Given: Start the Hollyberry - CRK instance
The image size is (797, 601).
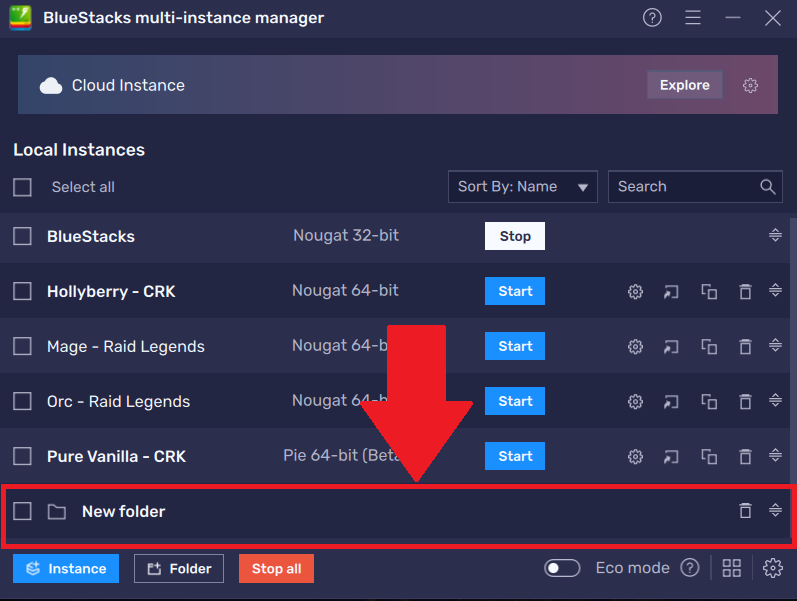Looking at the screenshot, I should coord(515,291).
